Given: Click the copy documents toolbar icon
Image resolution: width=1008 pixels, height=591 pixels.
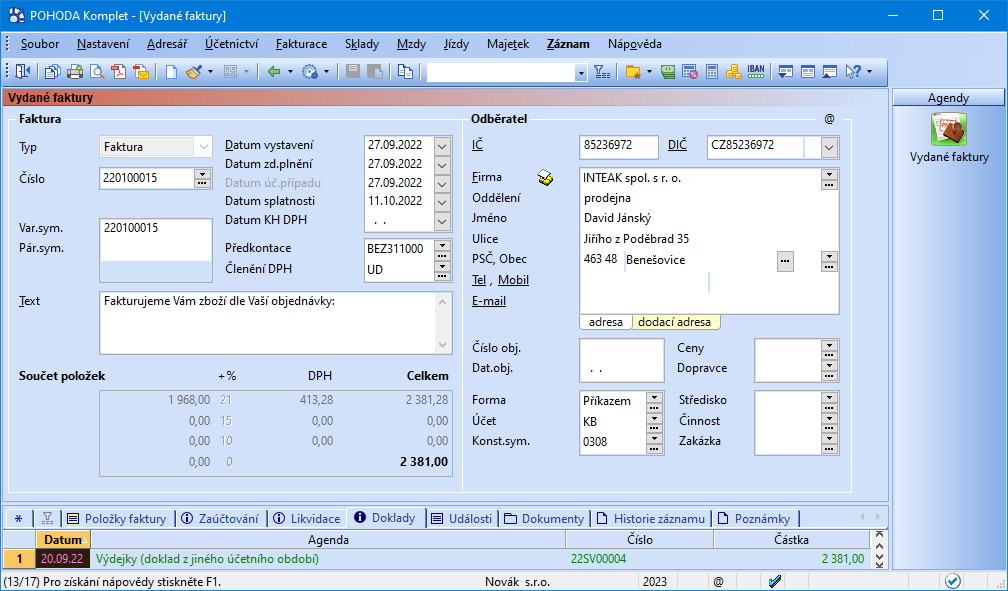Looking at the screenshot, I should [x=52, y=72].
